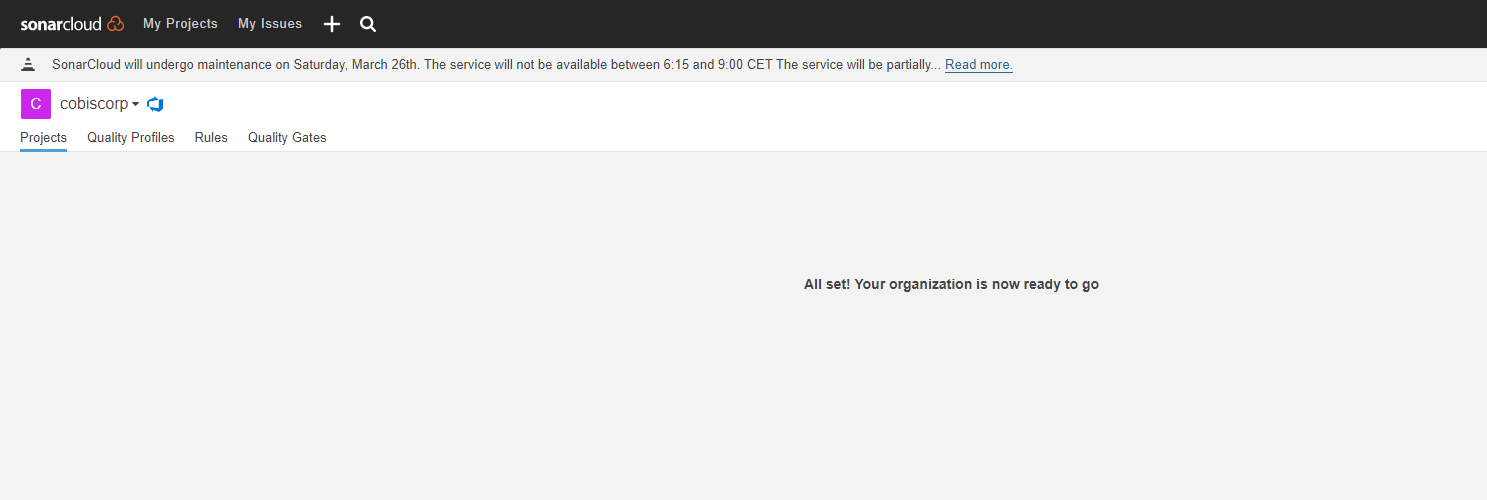Click empty space in dark top navigation bar
Image resolution: width=1487 pixels, height=500 pixels.
[900, 24]
